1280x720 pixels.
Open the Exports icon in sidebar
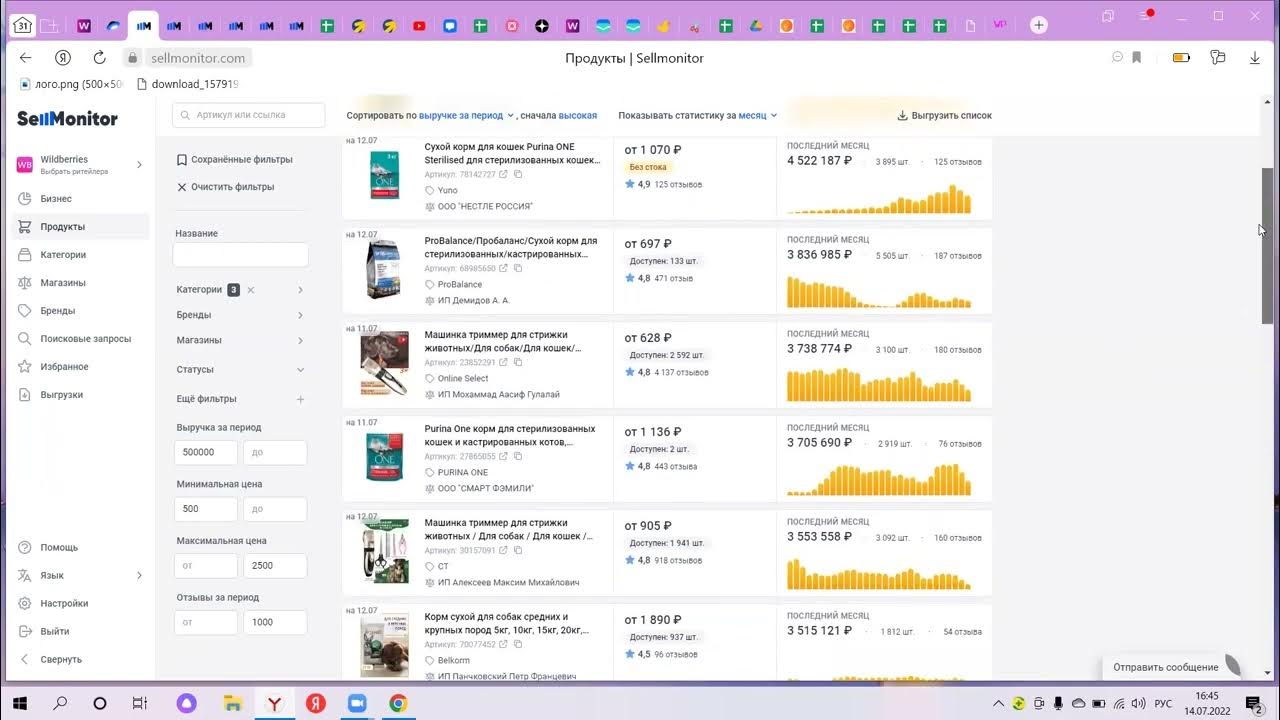(24, 394)
